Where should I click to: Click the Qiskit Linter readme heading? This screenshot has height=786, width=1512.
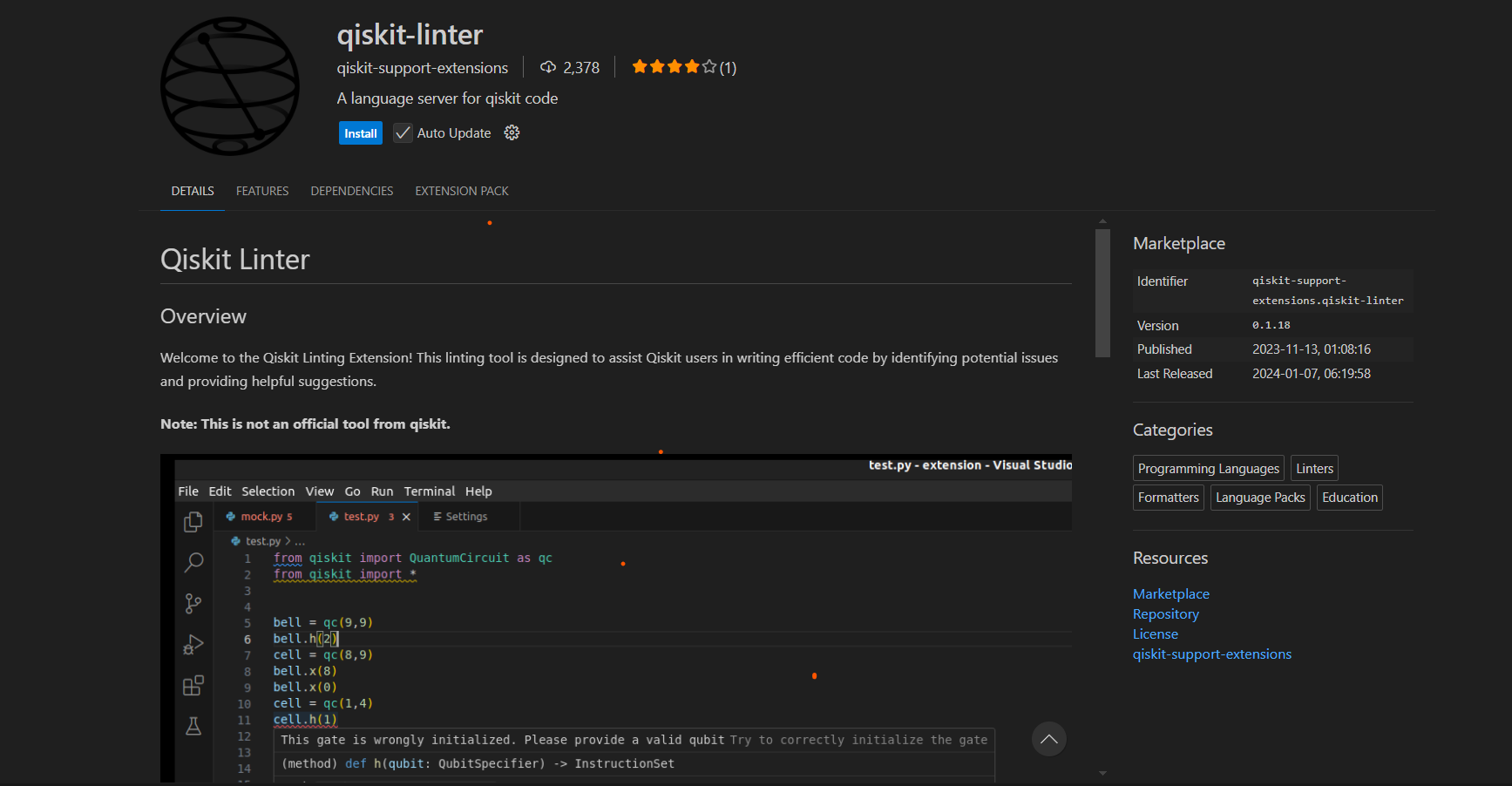235,260
